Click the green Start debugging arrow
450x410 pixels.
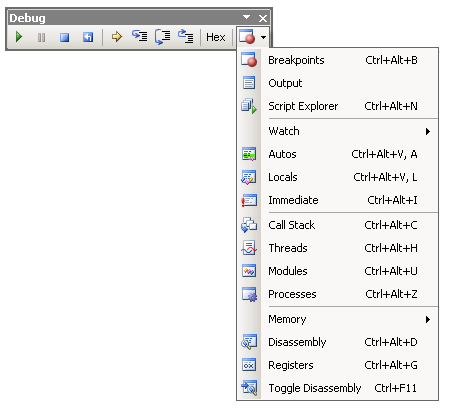[19, 37]
